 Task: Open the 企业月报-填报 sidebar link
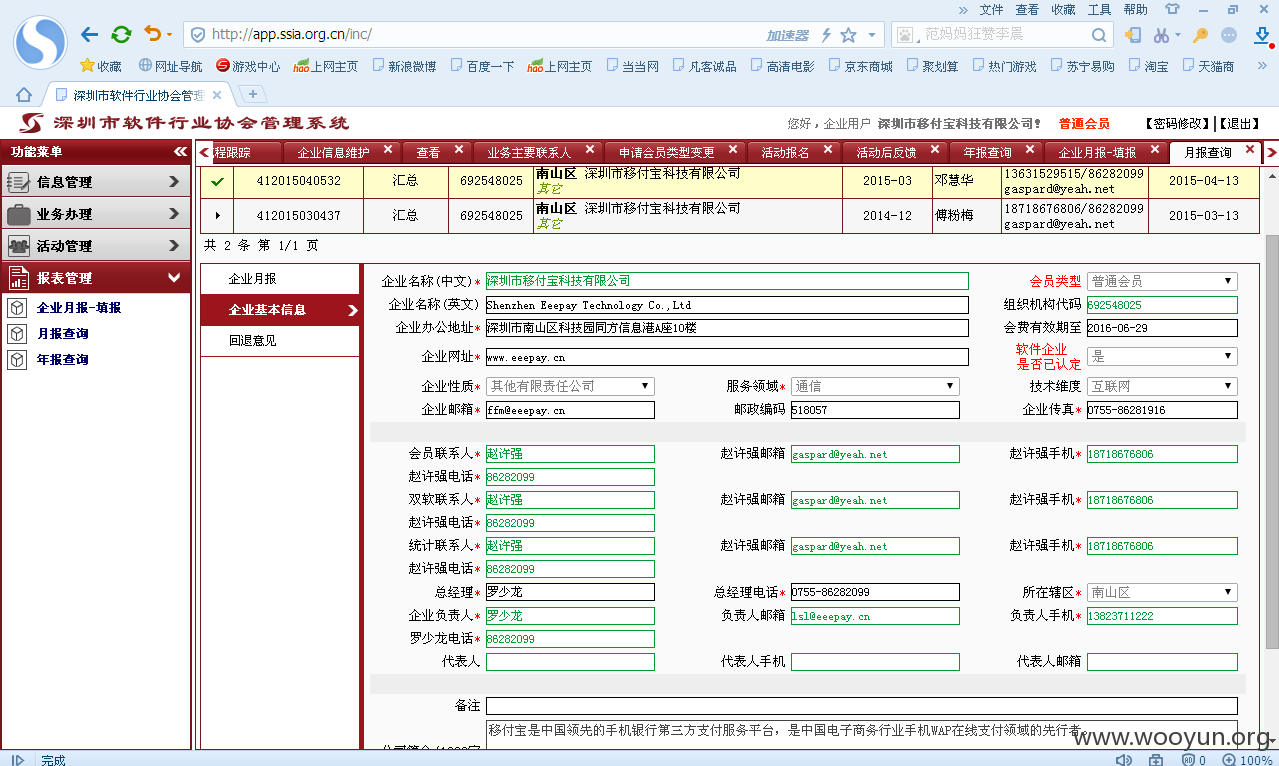click(79, 308)
